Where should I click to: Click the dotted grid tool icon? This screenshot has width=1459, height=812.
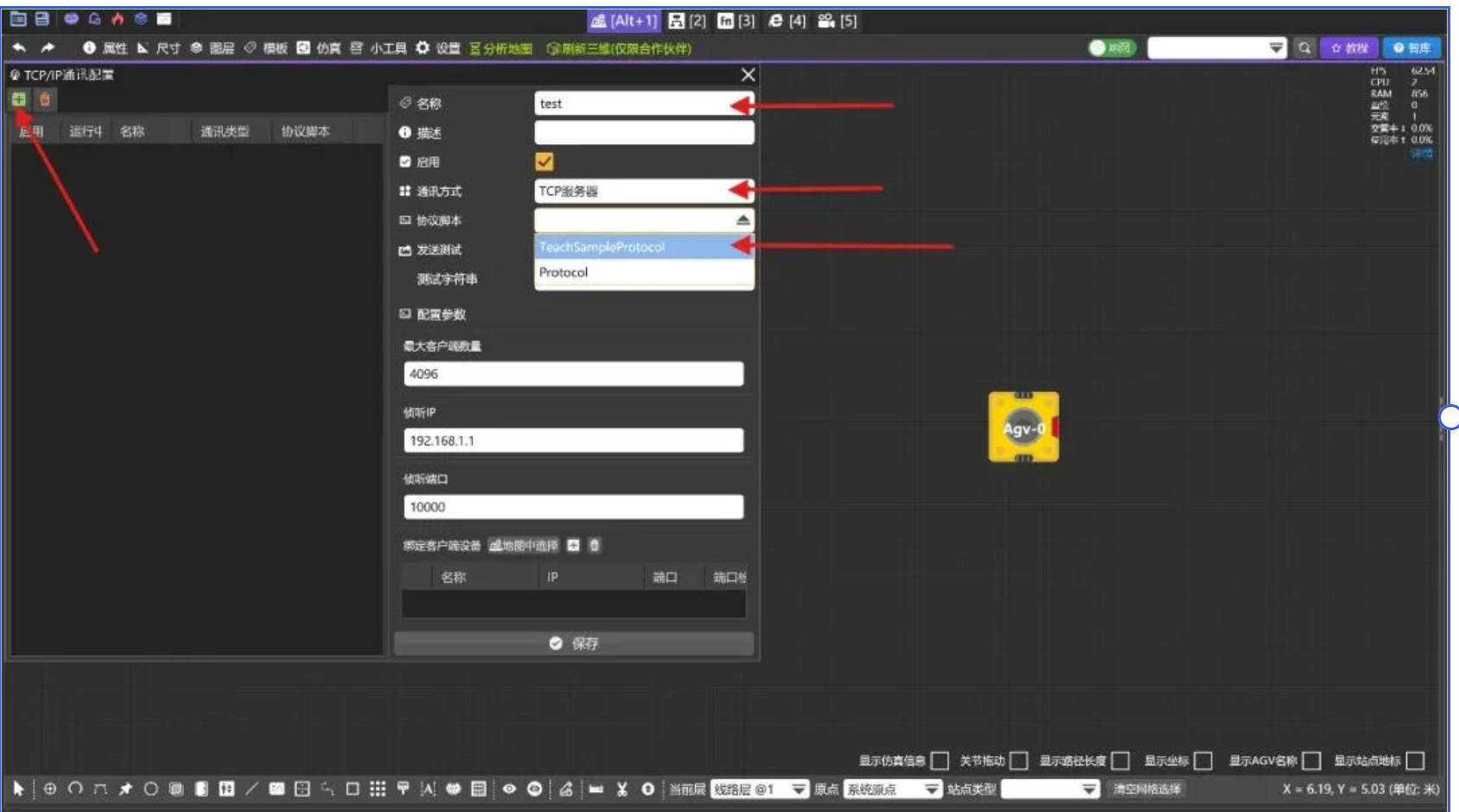point(378,788)
